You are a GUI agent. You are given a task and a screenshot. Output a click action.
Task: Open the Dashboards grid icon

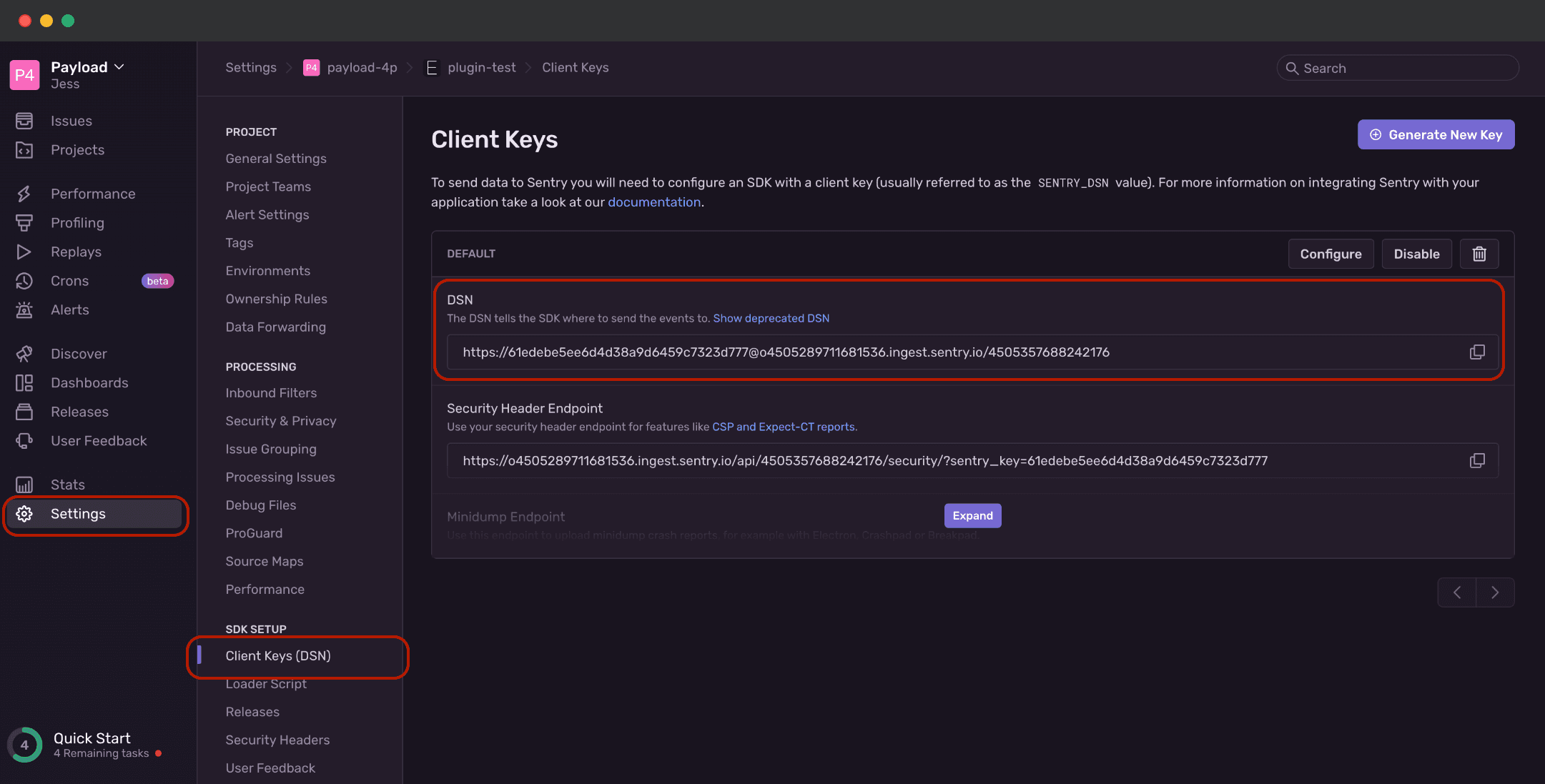click(24, 383)
